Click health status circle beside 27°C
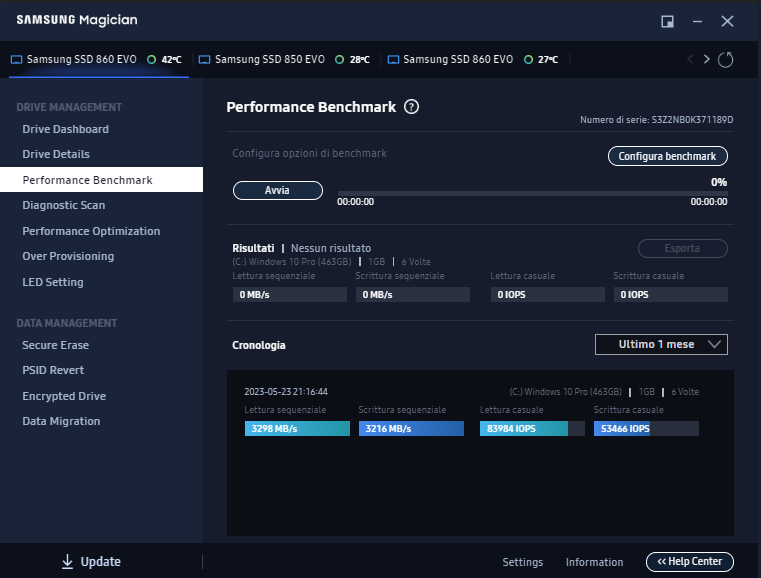 click(528, 60)
